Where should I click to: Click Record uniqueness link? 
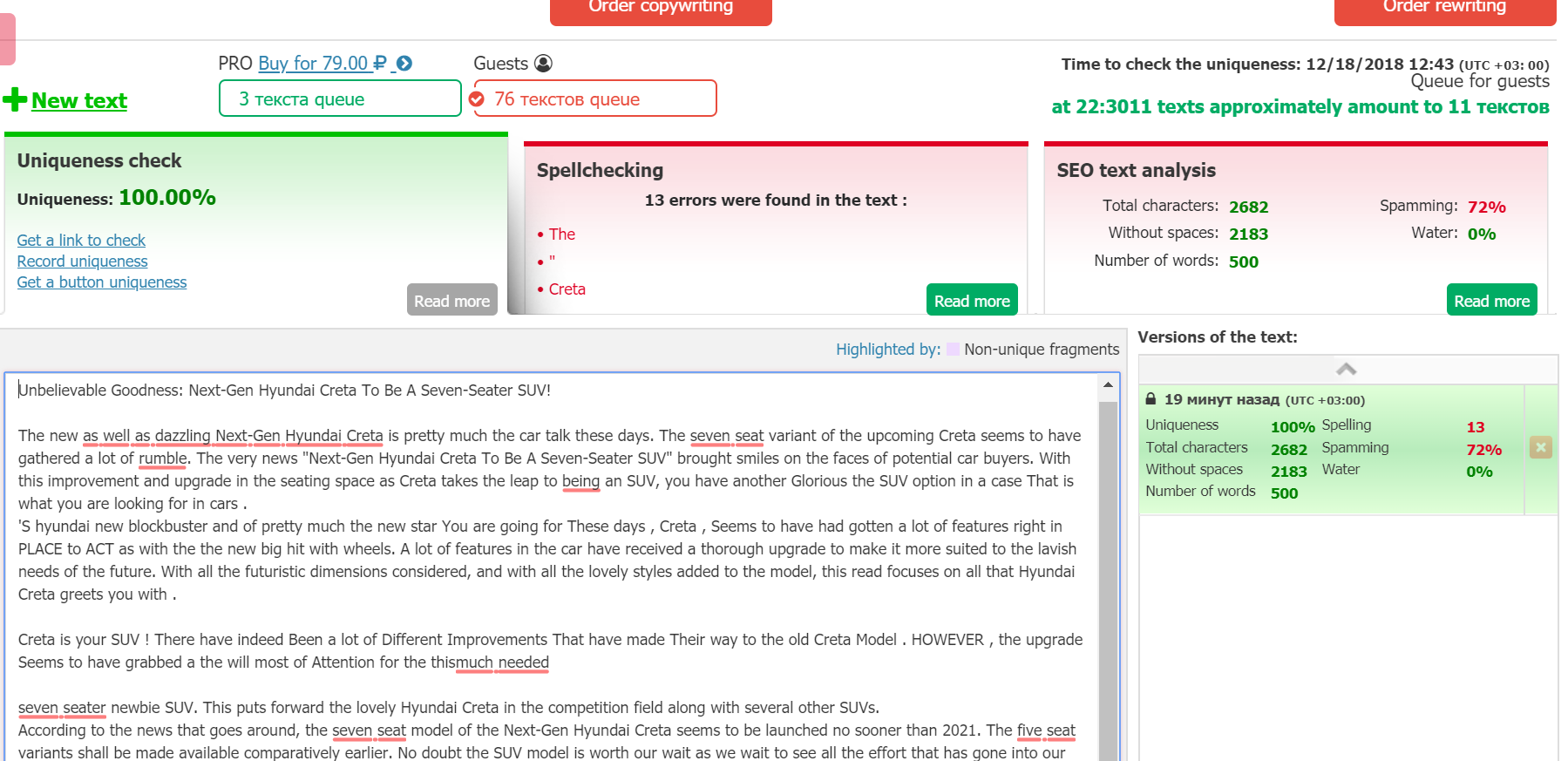[x=82, y=262]
